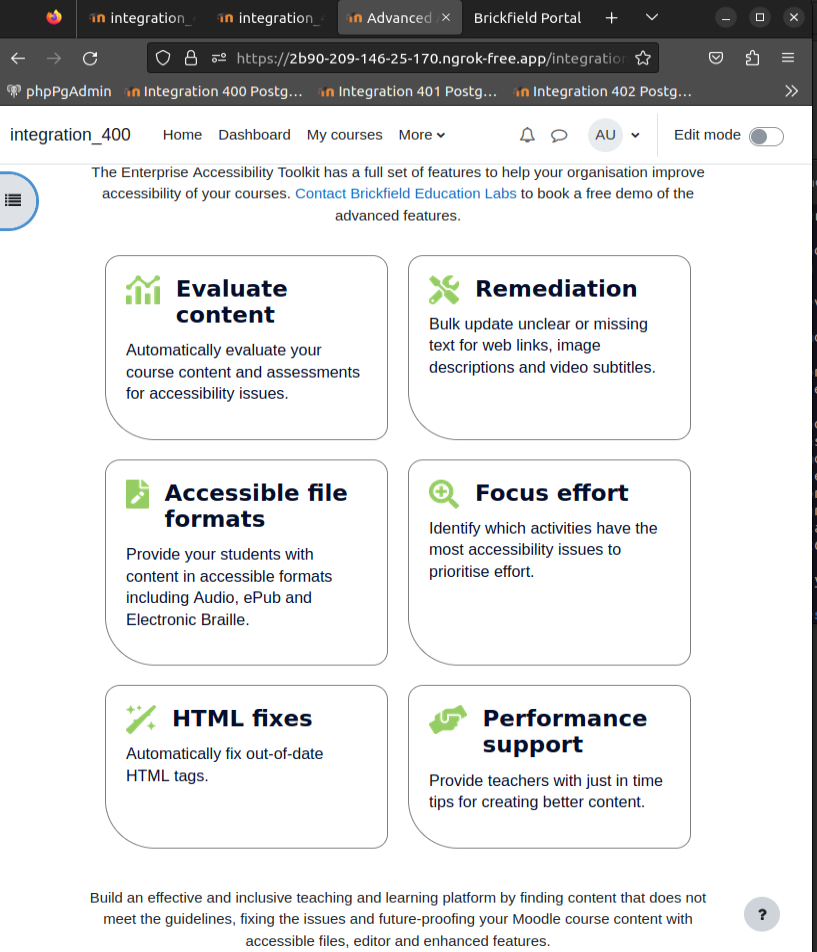Close the Advanced tab

coord(446,18)
